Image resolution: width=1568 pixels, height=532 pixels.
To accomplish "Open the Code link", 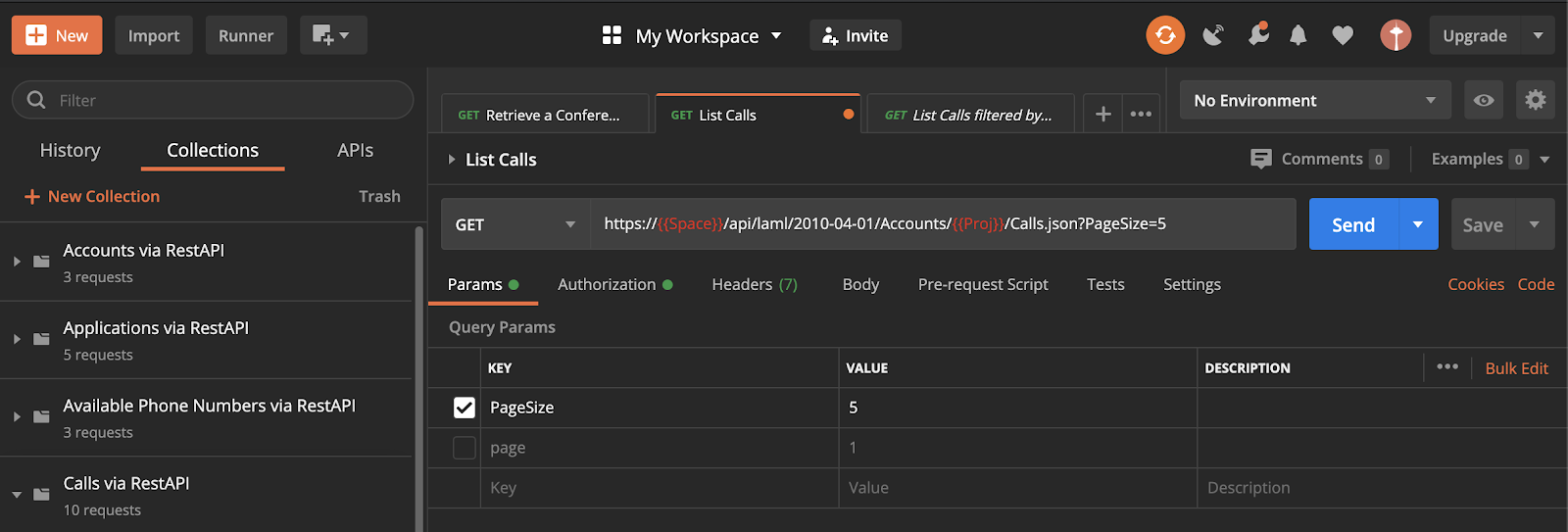I will point(1536,284).
